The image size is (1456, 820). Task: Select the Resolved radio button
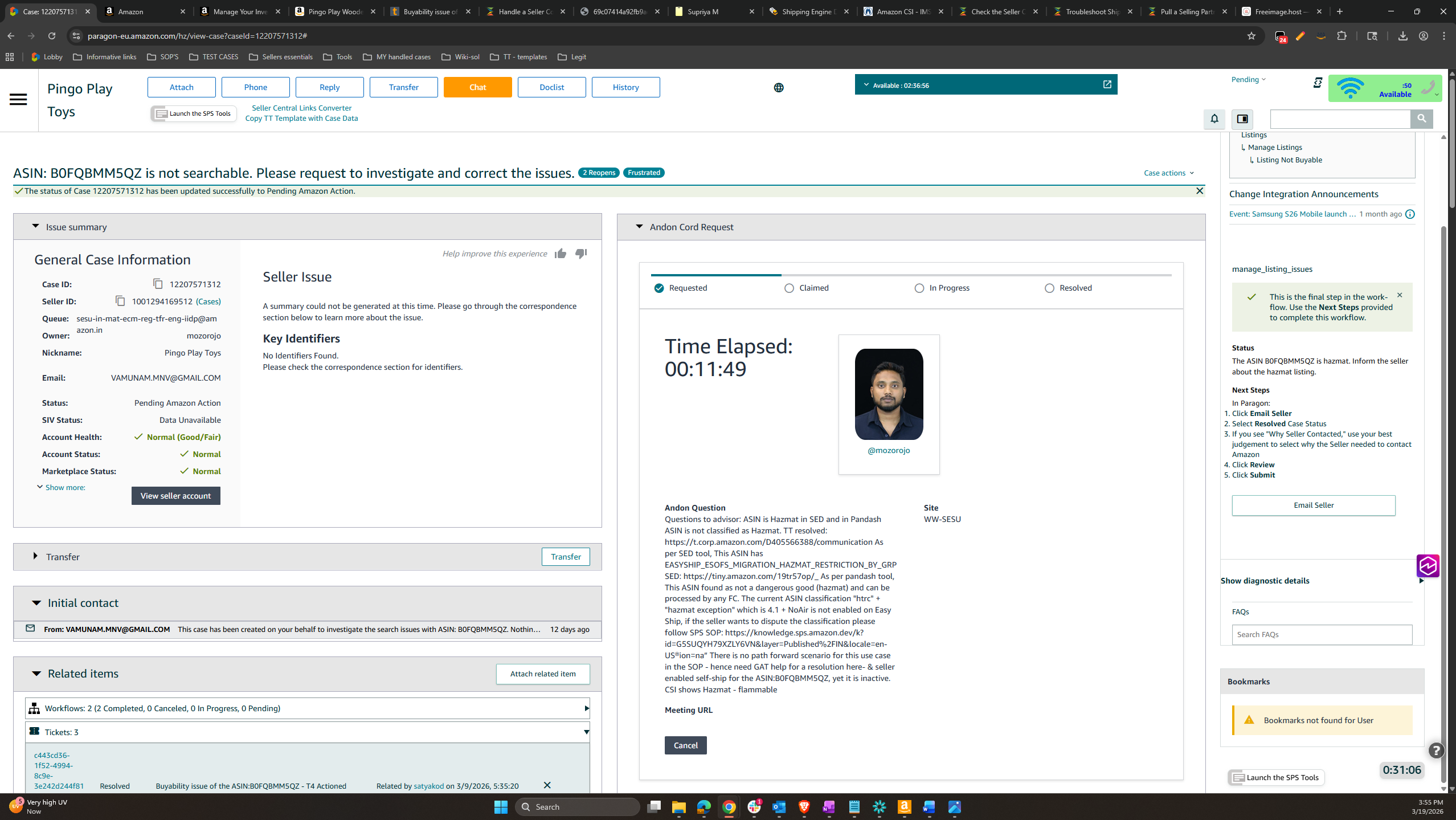1049,288
